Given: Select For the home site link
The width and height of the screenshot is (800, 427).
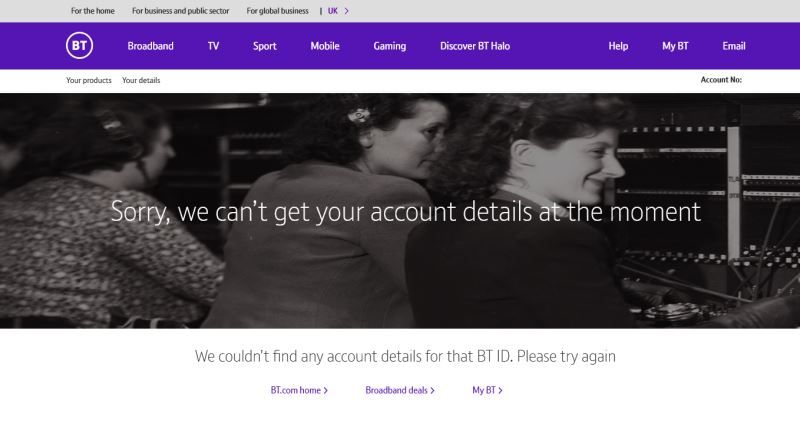Looking at the screenshot, I should [93, 11].
